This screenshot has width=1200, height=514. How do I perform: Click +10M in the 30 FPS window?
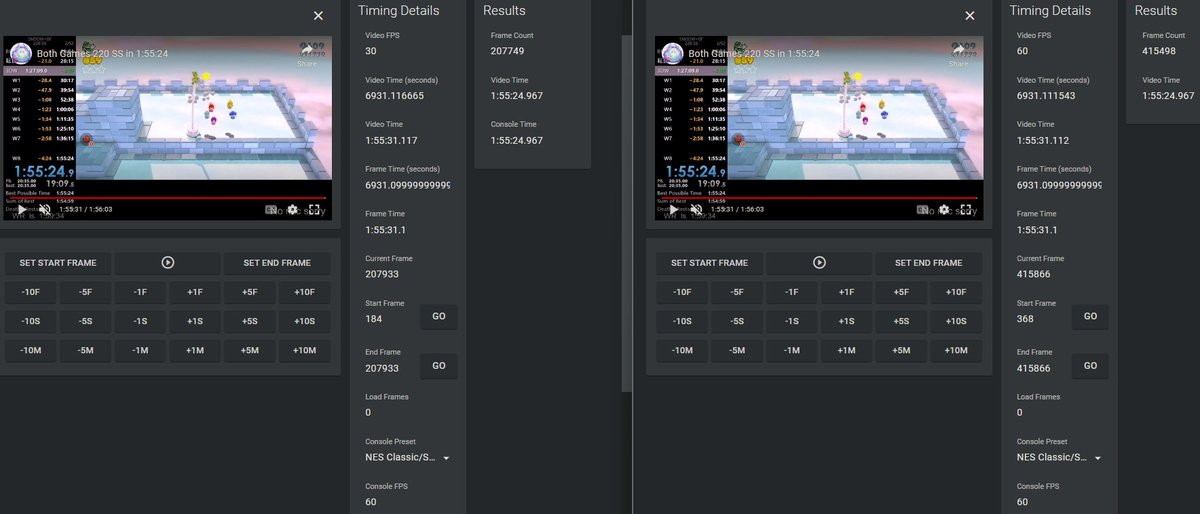305,350
